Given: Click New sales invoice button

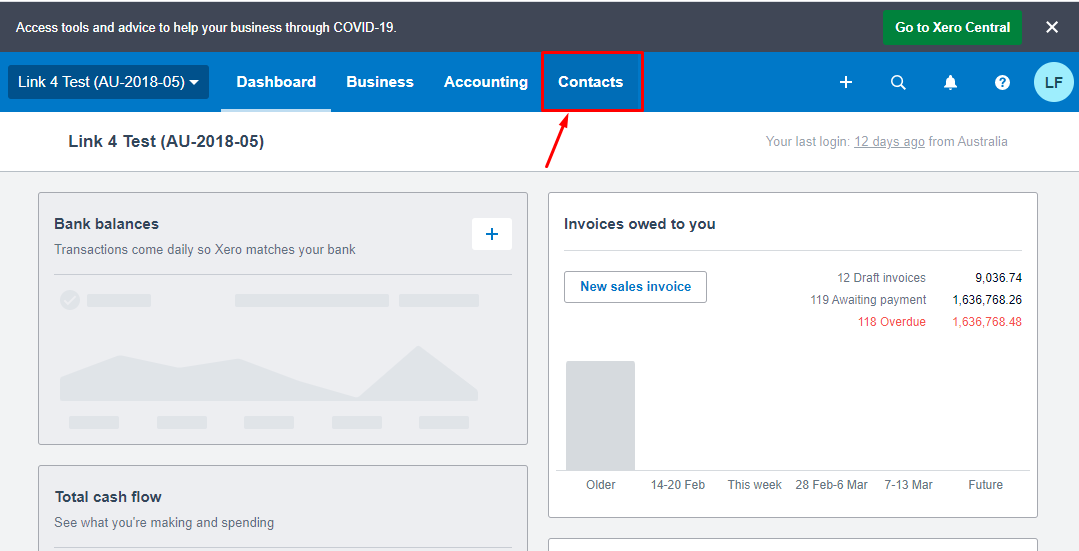Looking at the screenshot, I should tap(635, 287).
